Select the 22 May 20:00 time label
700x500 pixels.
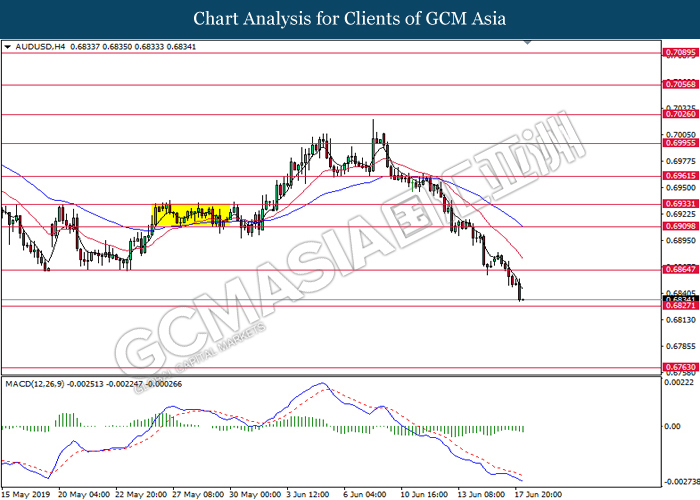click(141, 495)
